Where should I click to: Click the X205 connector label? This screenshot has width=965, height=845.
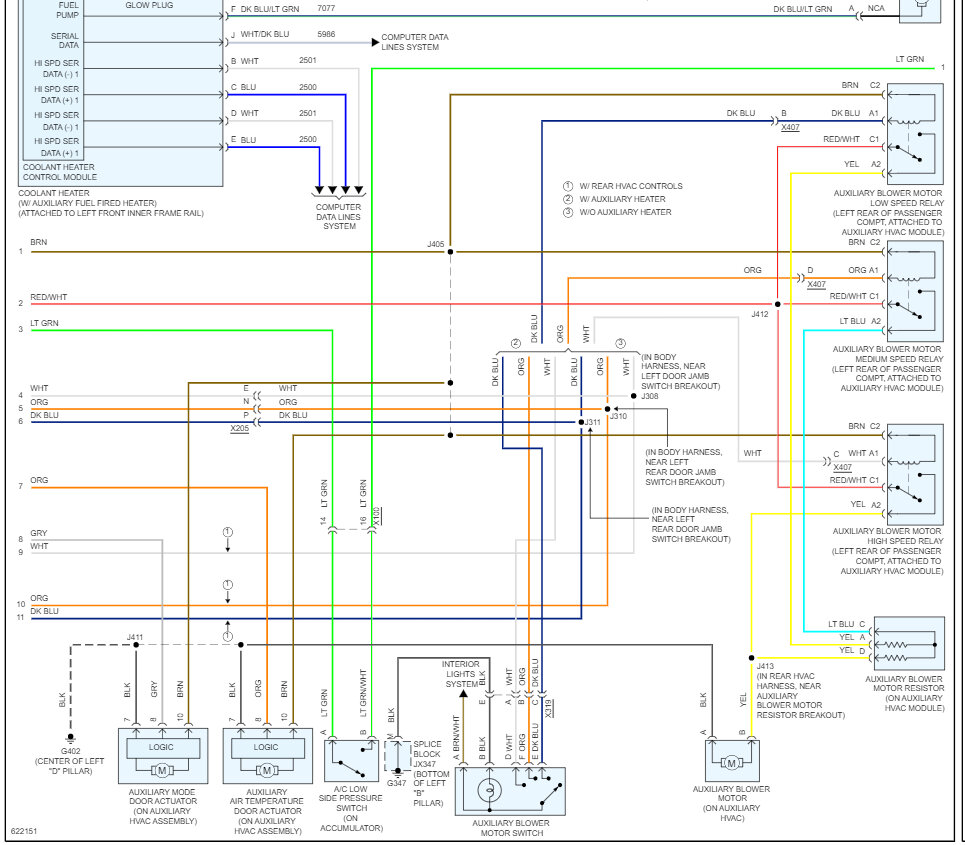click(240, 428)
